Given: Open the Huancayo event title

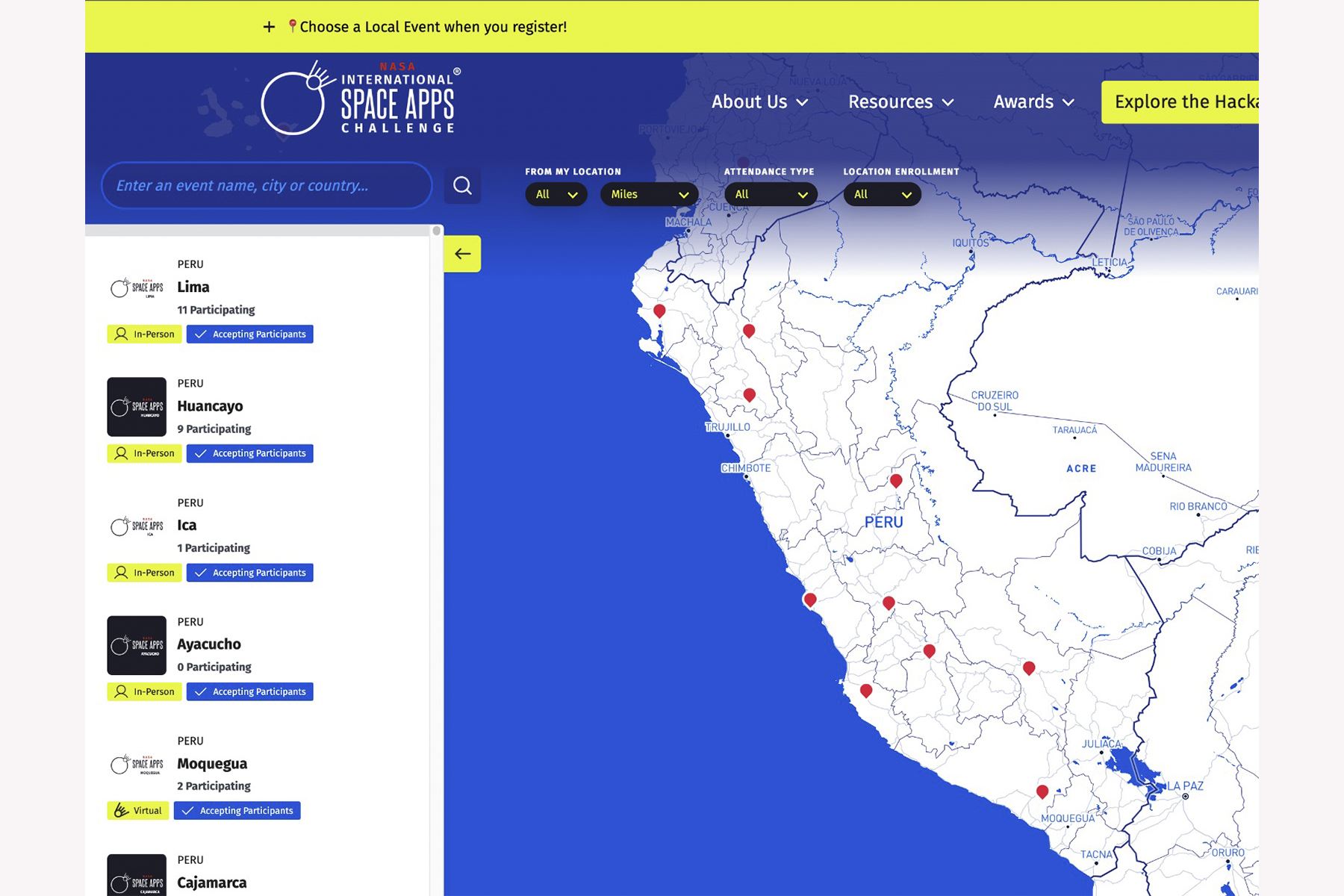Looking at the screenshot, I should coord(210,406).
